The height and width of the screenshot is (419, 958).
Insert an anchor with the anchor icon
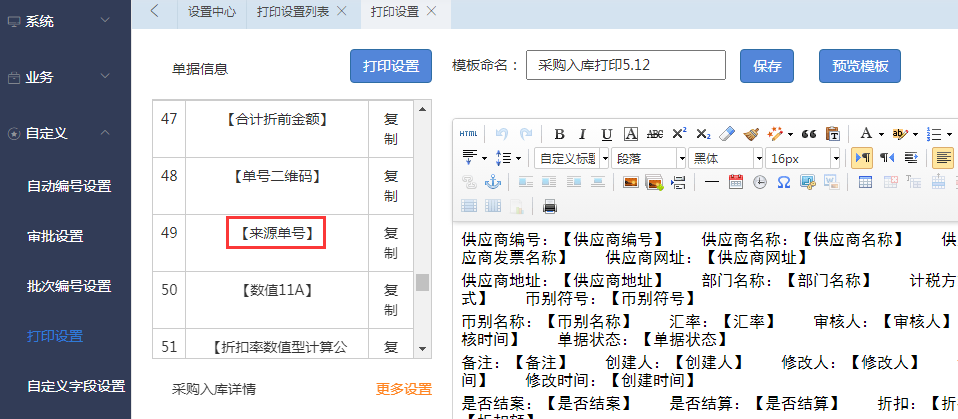[x=492, y=182]
